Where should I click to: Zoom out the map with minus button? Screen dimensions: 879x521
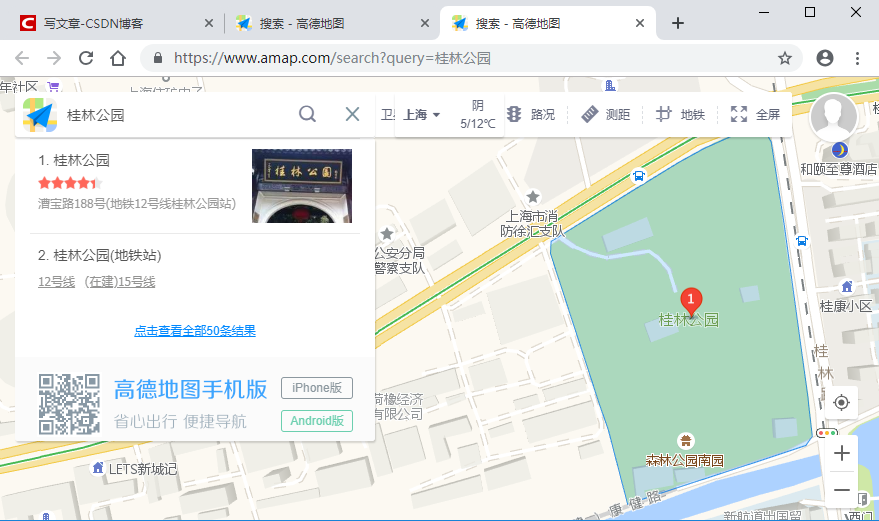(x=841, y=490)
